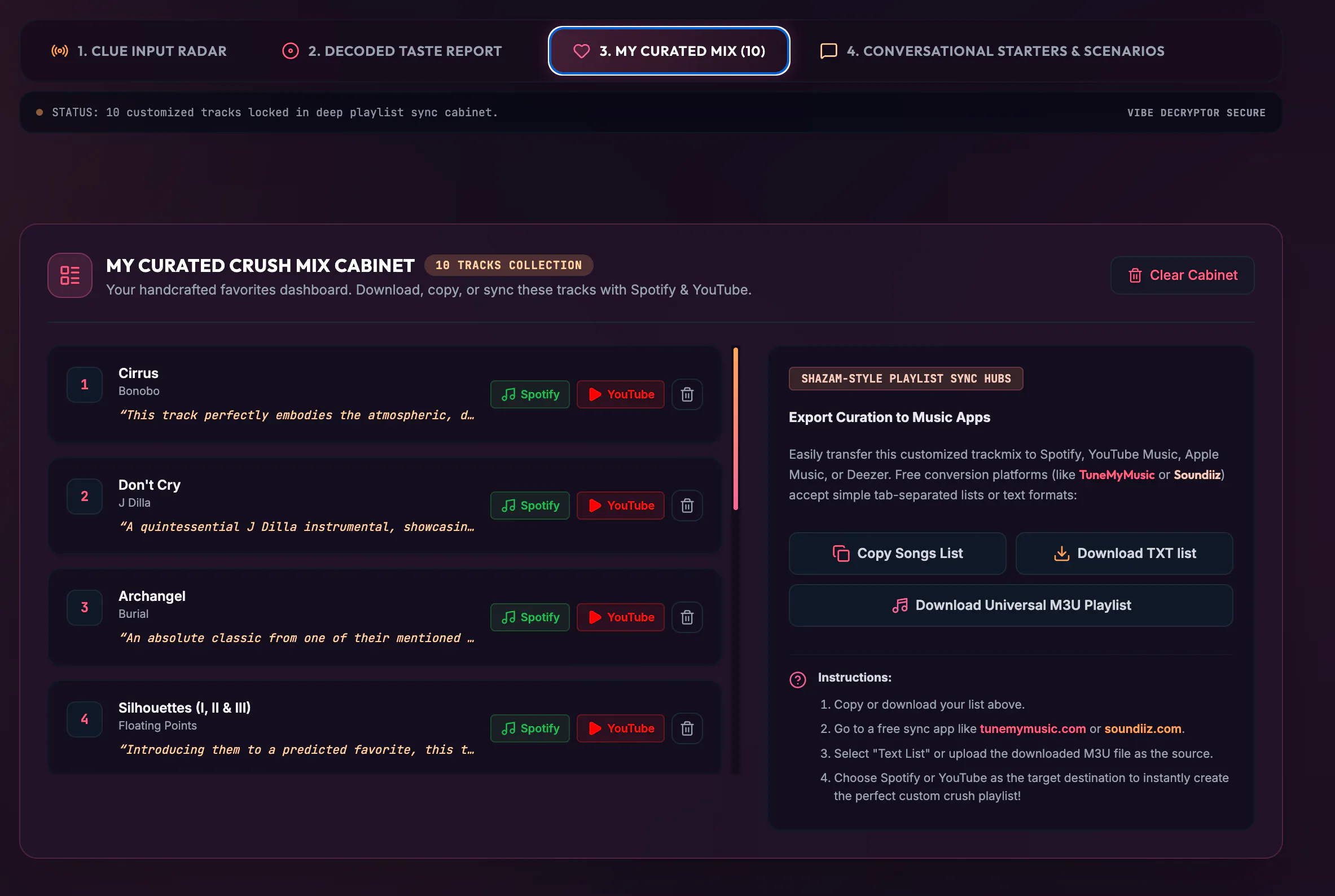The image size is (1335, 896).
Task: Click track number 1 badge for Cirrus
Action: (x=85, y=385)
